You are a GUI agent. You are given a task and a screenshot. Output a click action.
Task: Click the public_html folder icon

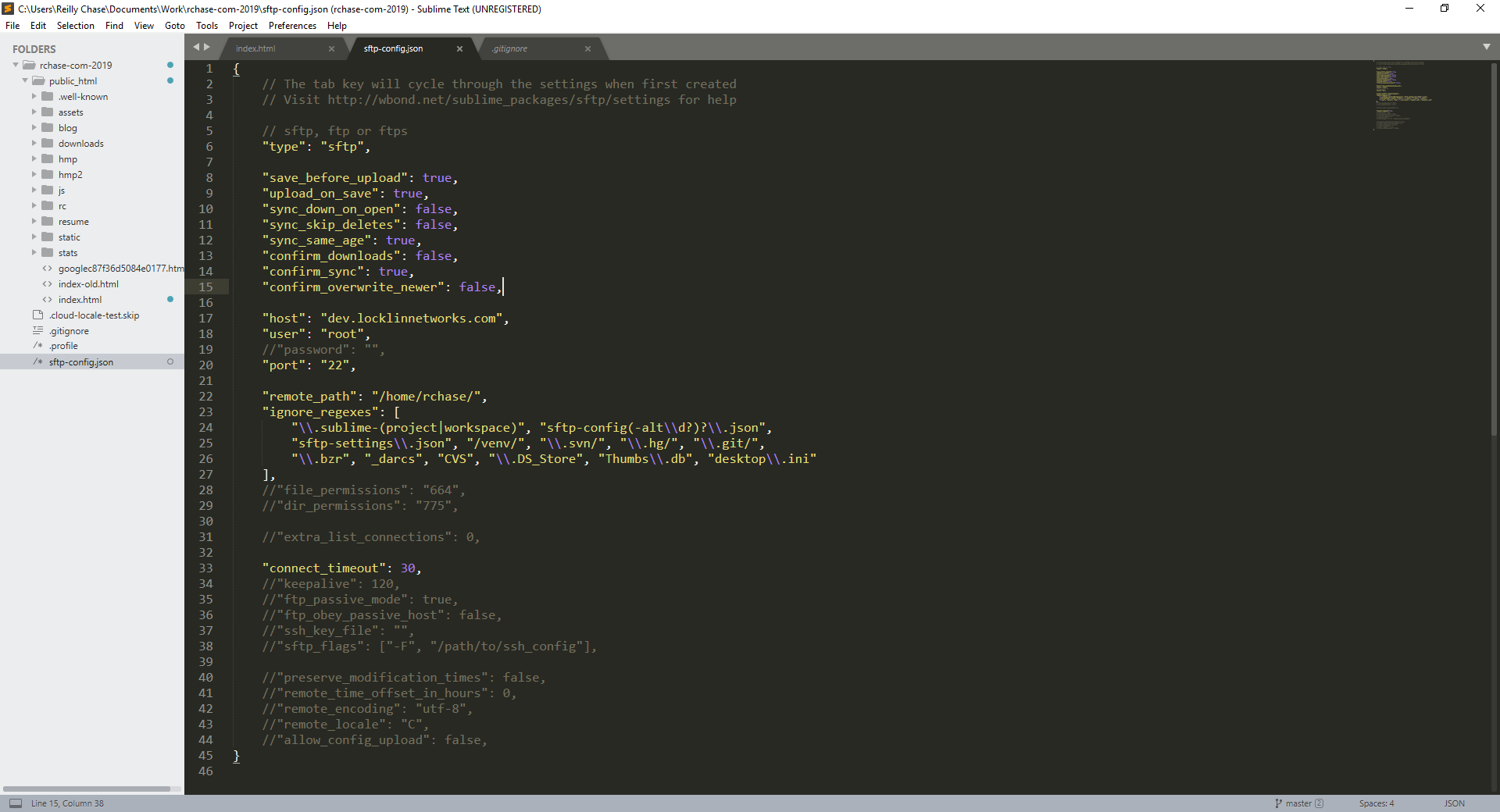point(38,80)
